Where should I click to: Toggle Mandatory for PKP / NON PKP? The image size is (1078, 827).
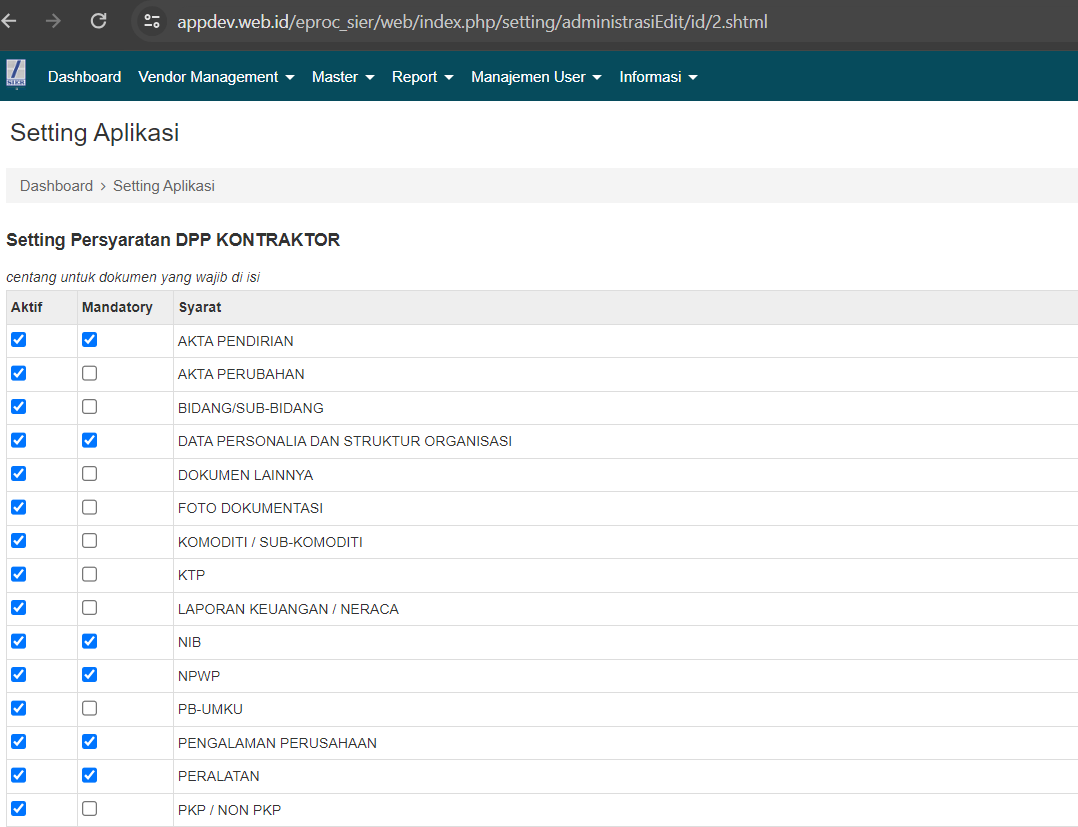[x=90, y=809]
